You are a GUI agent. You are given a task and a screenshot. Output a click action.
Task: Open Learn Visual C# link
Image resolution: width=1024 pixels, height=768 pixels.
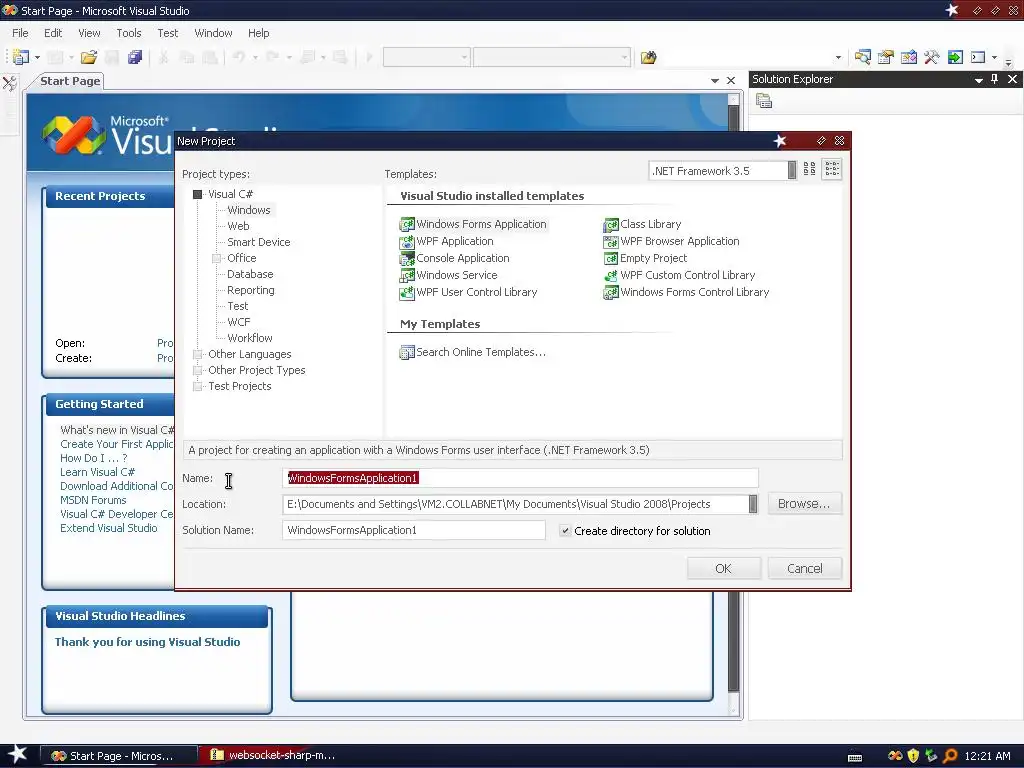pyautogui.click(x=98, y=472)
